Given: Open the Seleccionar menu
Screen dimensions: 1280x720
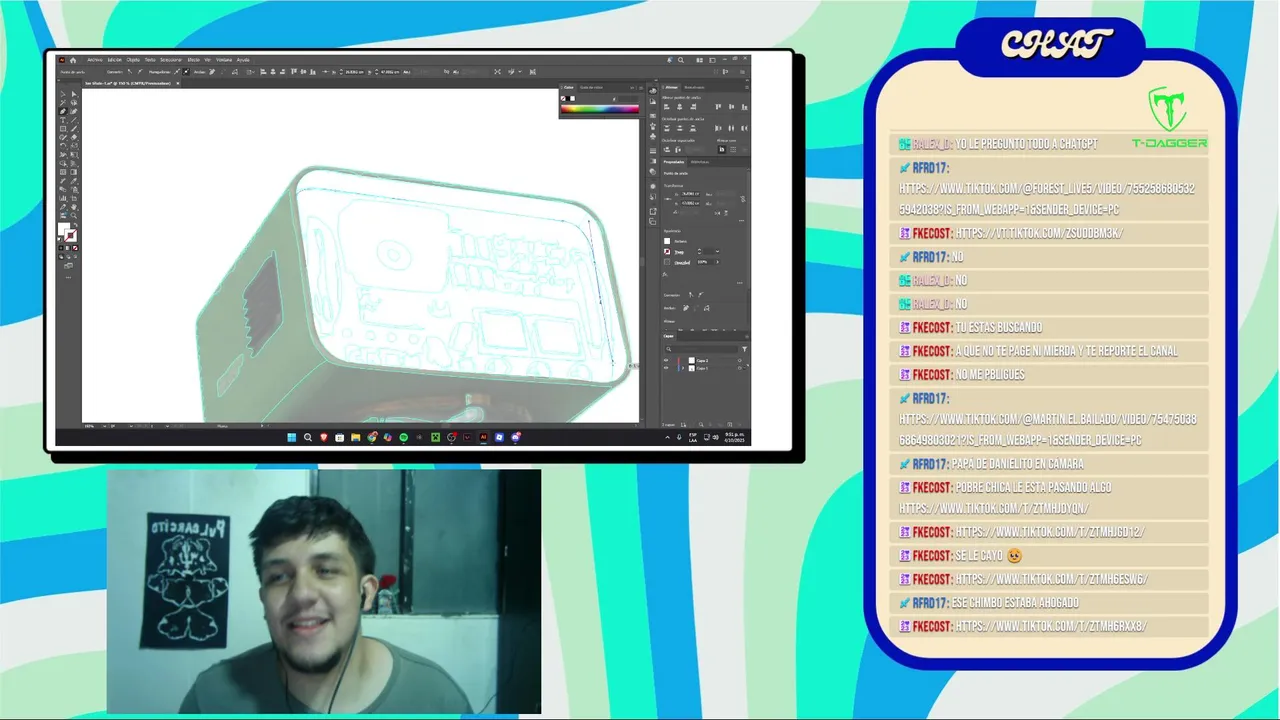Looking at the screenshot, I should (171, 60).
